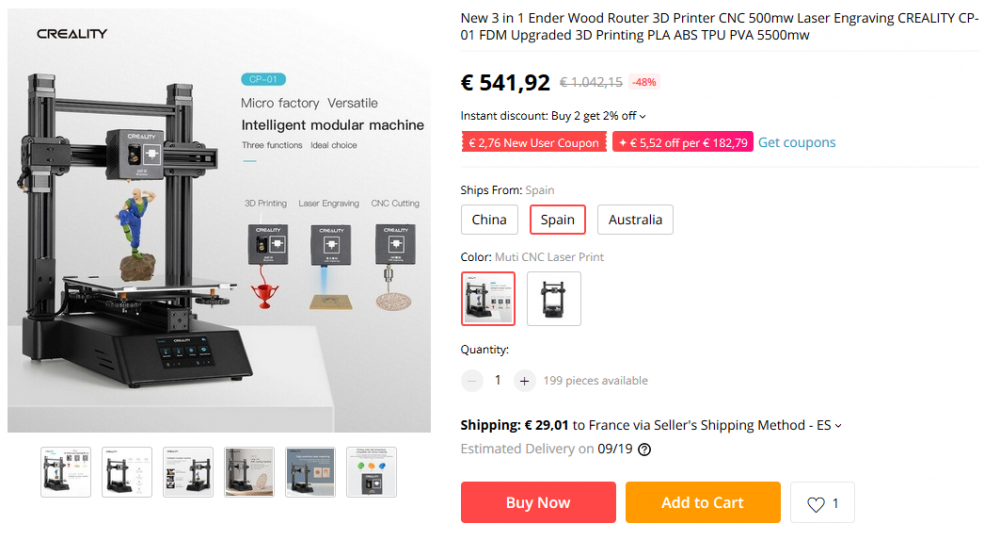This screenshot has height=540, width=1000.
Task: Click the € 5,52 off per € 182,79 tag
Action: [x=683, y=143]
